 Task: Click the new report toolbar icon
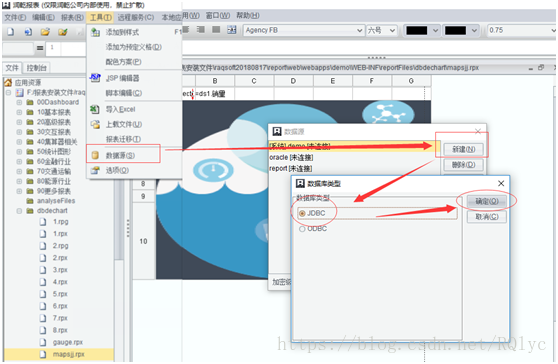click(x=10, y=32)
